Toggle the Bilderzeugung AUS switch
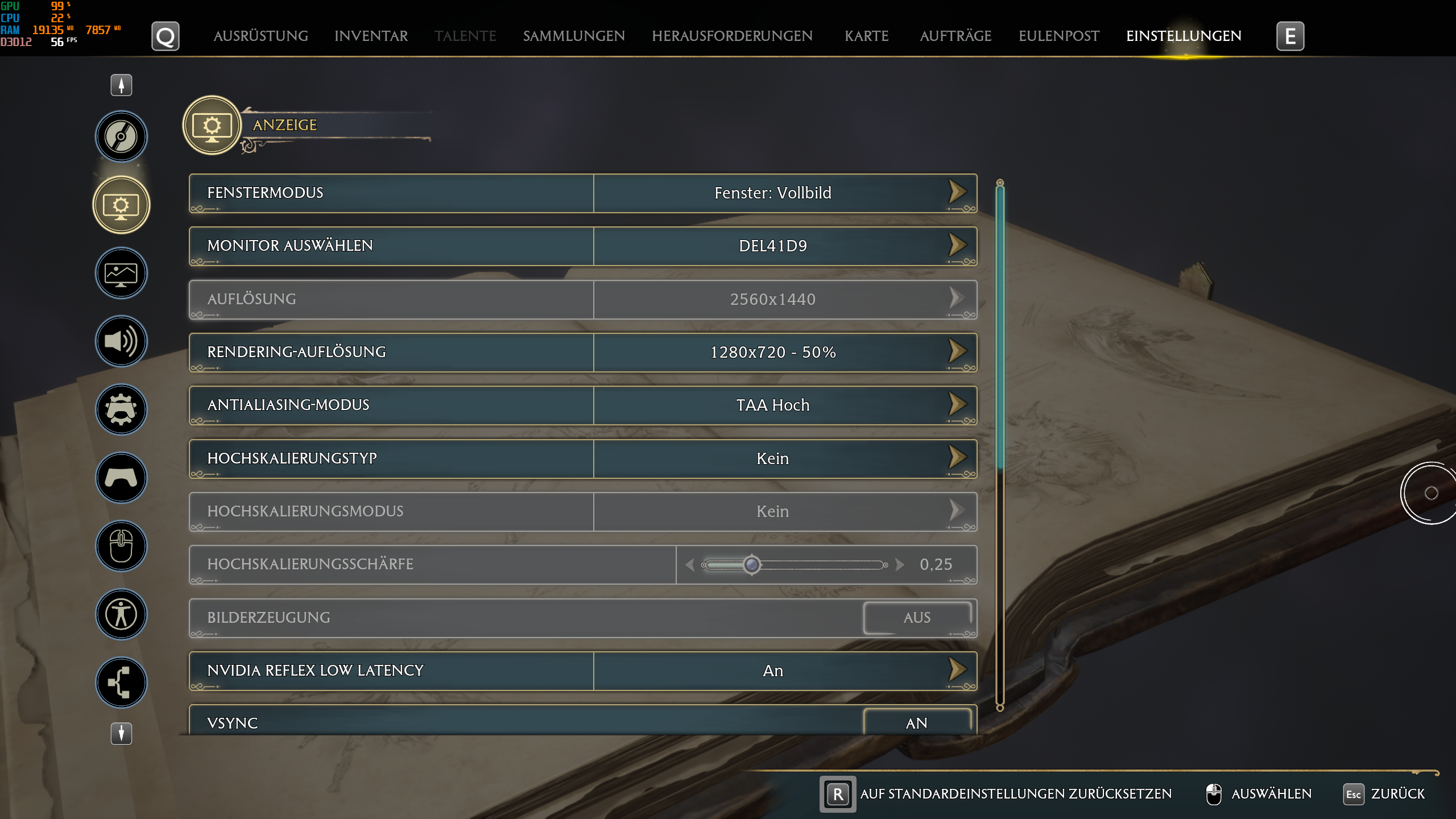1456x819 pixels. (x=917, y=617)
